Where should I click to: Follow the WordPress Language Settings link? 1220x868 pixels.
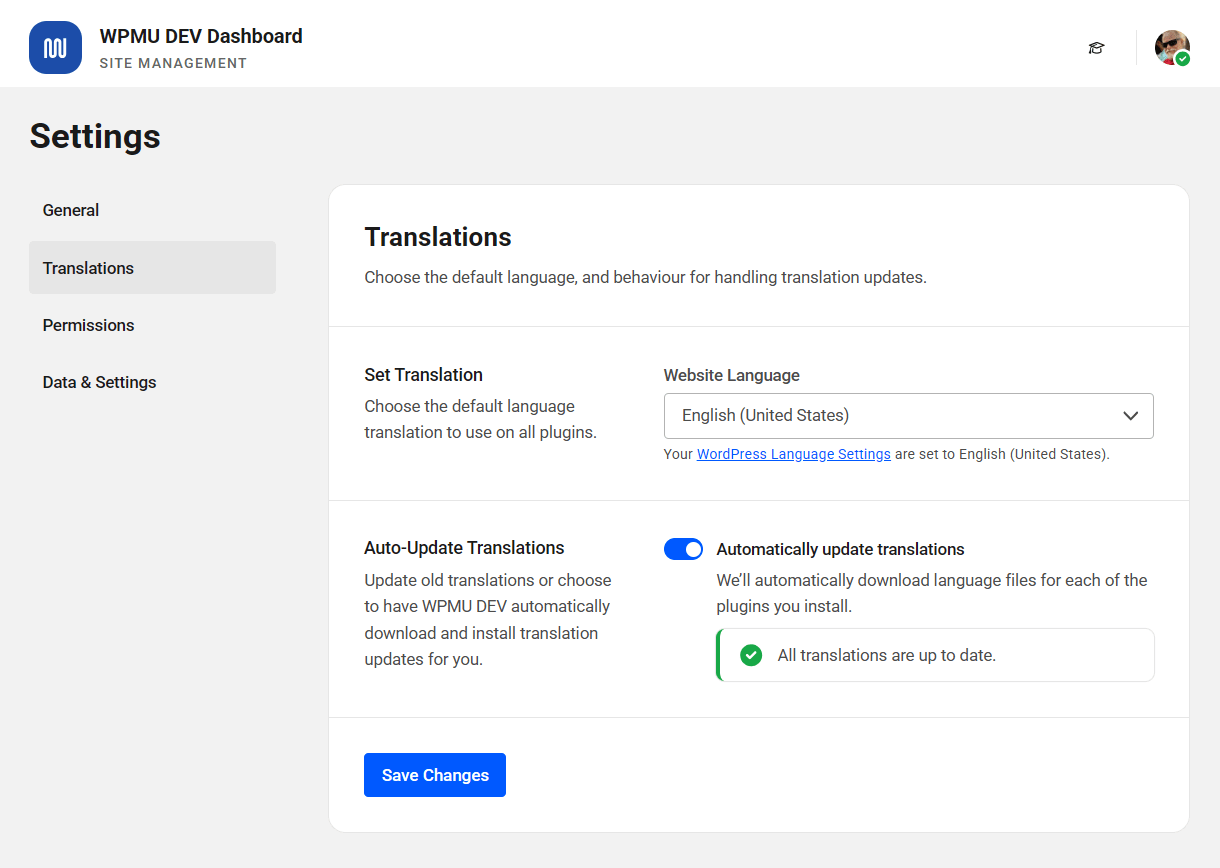pyautogui.click(x=794, y=454)
